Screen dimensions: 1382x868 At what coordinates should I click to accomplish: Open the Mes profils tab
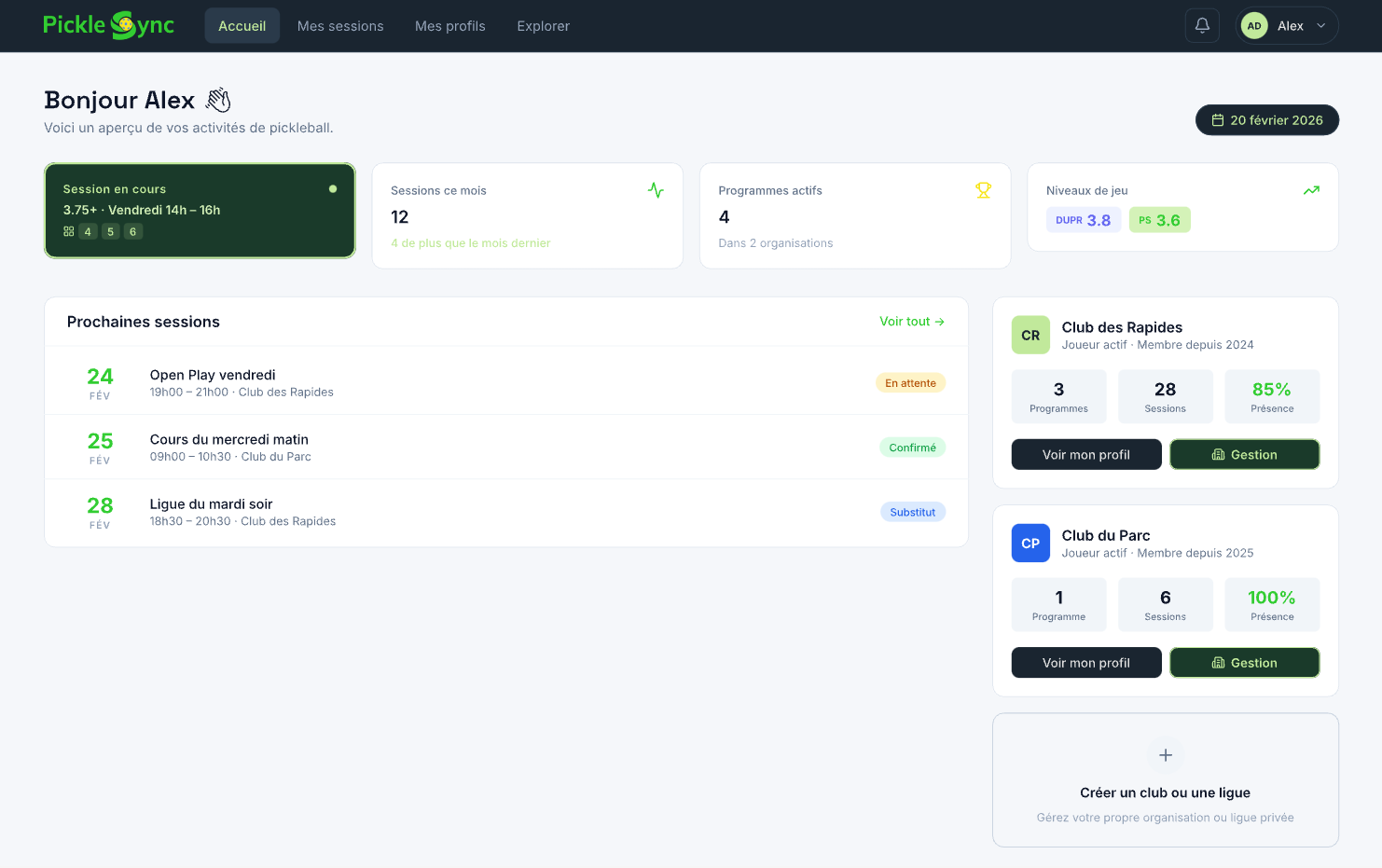coord(449,26)
